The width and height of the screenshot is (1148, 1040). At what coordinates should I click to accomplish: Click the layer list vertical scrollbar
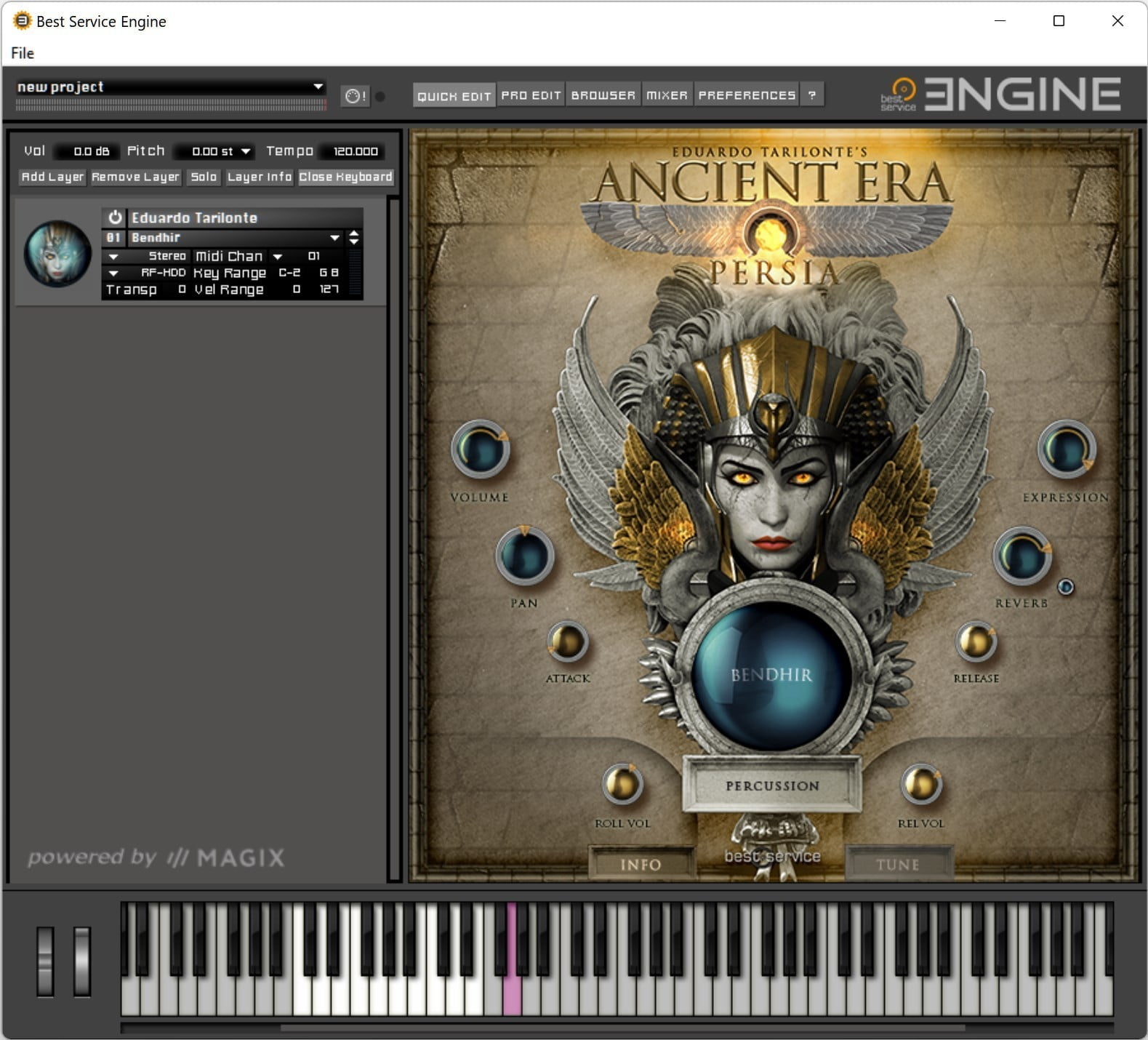coord(394,538)
